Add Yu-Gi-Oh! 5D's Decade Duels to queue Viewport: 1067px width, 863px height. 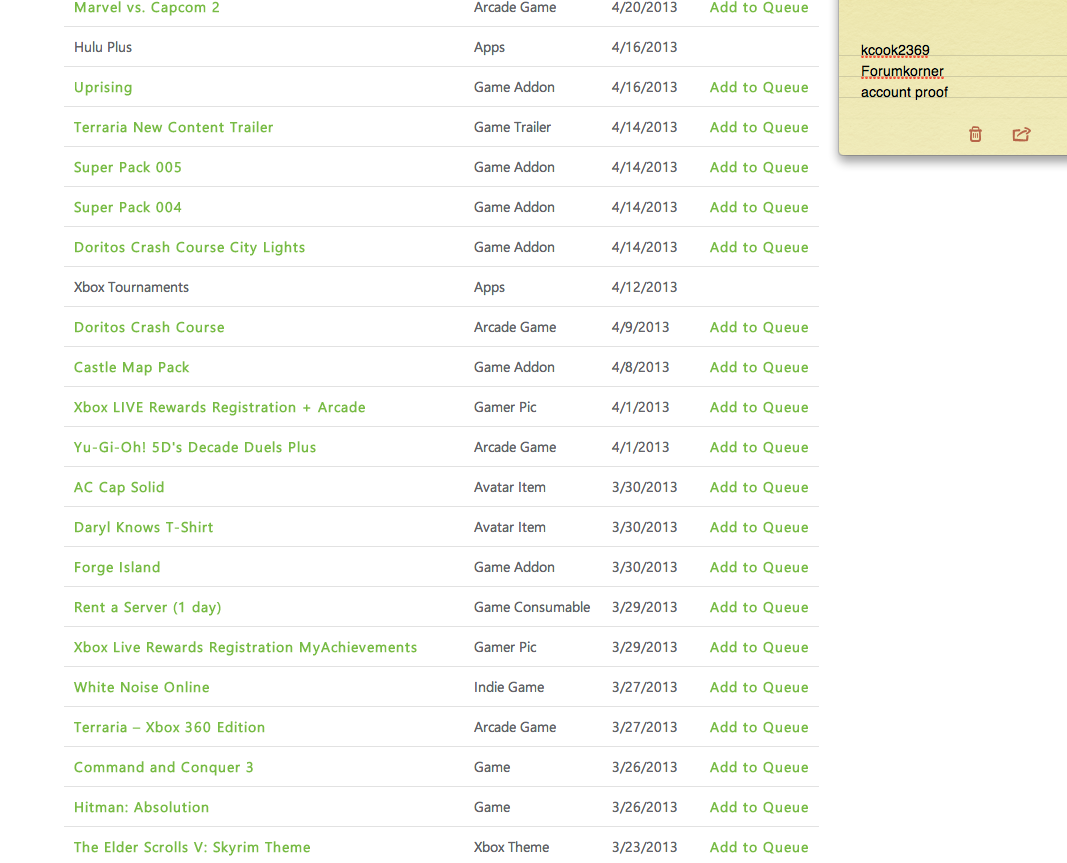pos(759,447)
